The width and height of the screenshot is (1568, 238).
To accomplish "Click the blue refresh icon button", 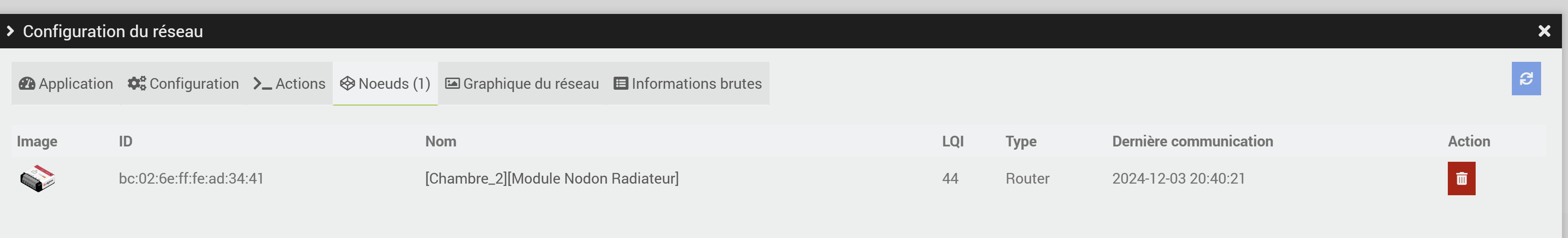I will point(1525,79).
